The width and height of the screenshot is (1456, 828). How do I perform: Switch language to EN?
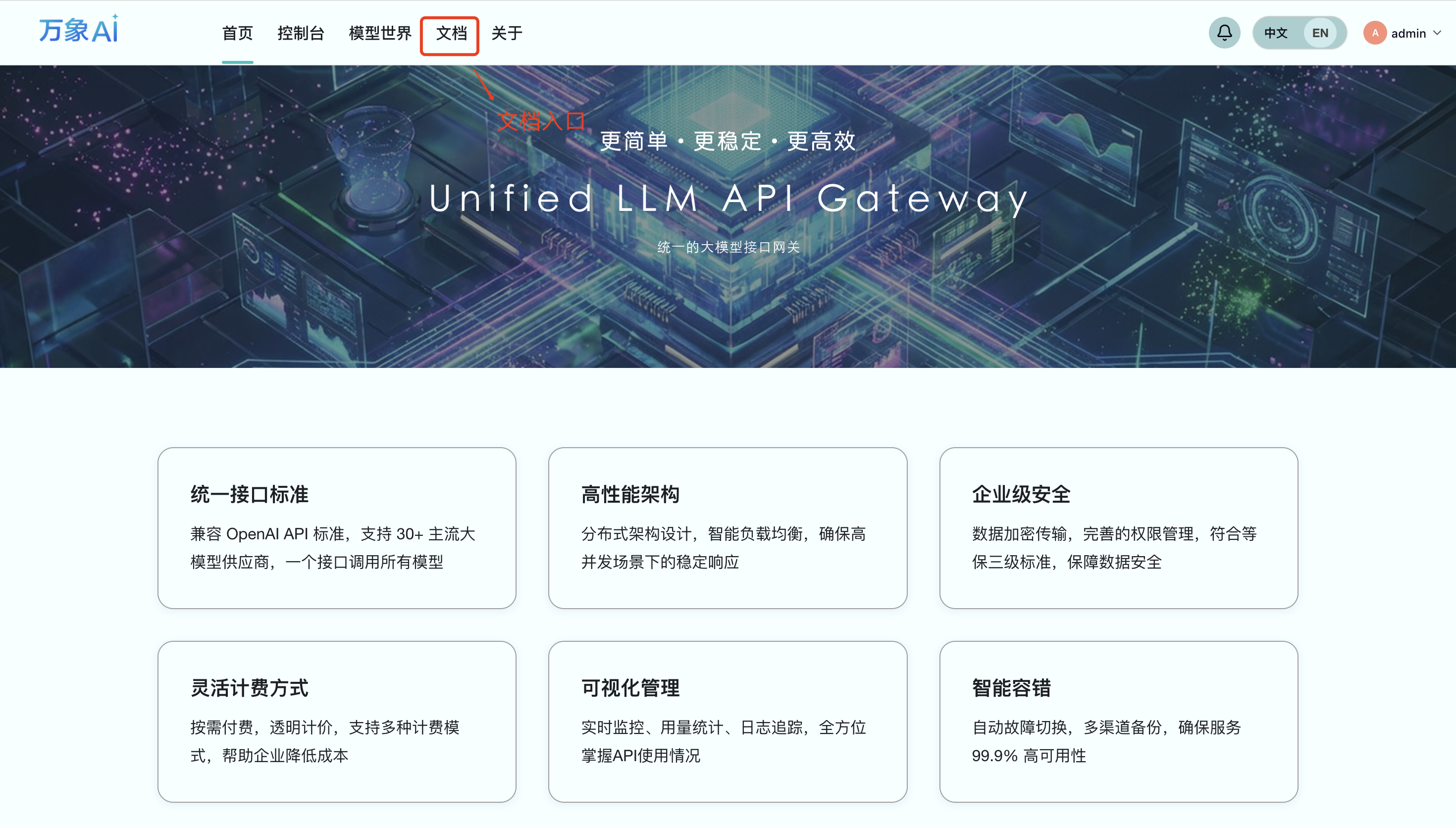point(1320,33)
